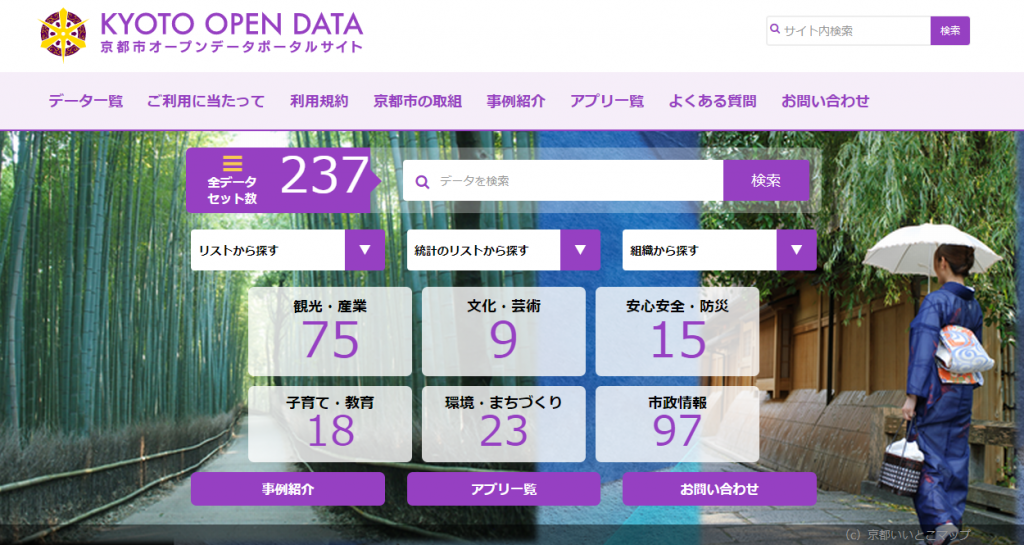Viewport: 1024px width, 545px height.
Task: Click the purple 事例紹介 button below the cards
Action: tap(288, 489)
